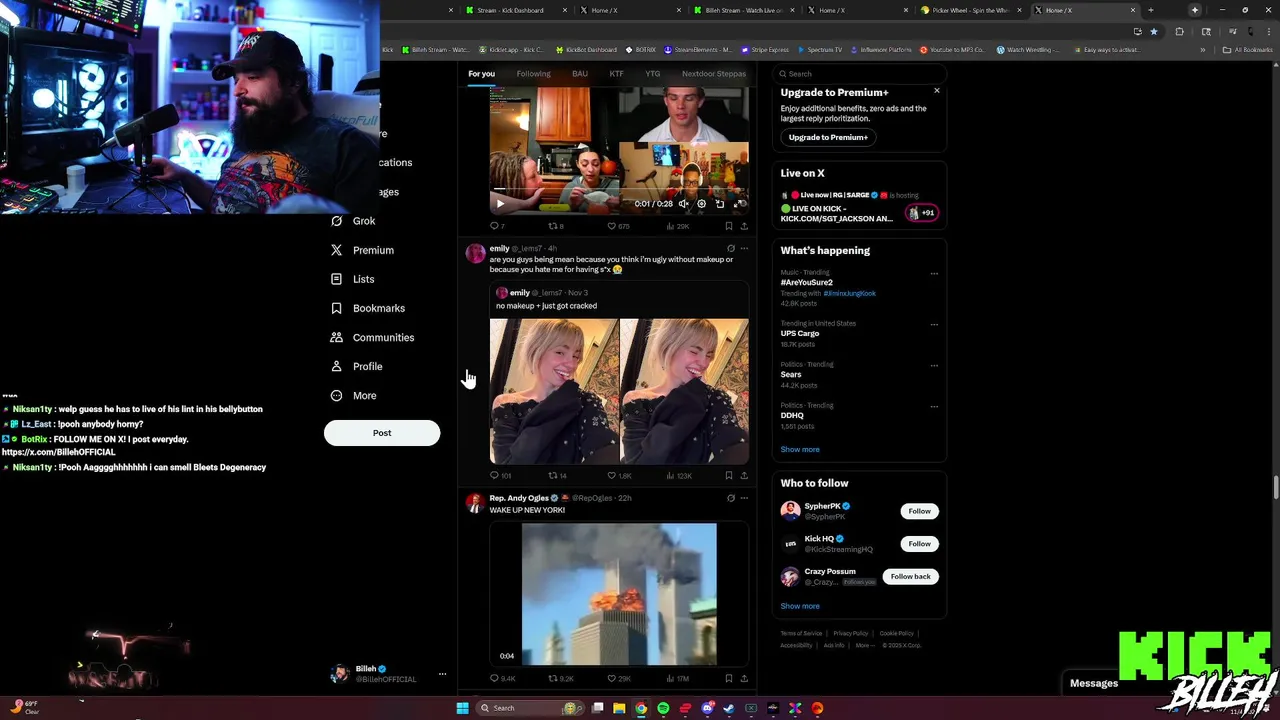The image size is (1280, 720).
Task: Open more options for DDHQ trend
Action: pos(934,406)
